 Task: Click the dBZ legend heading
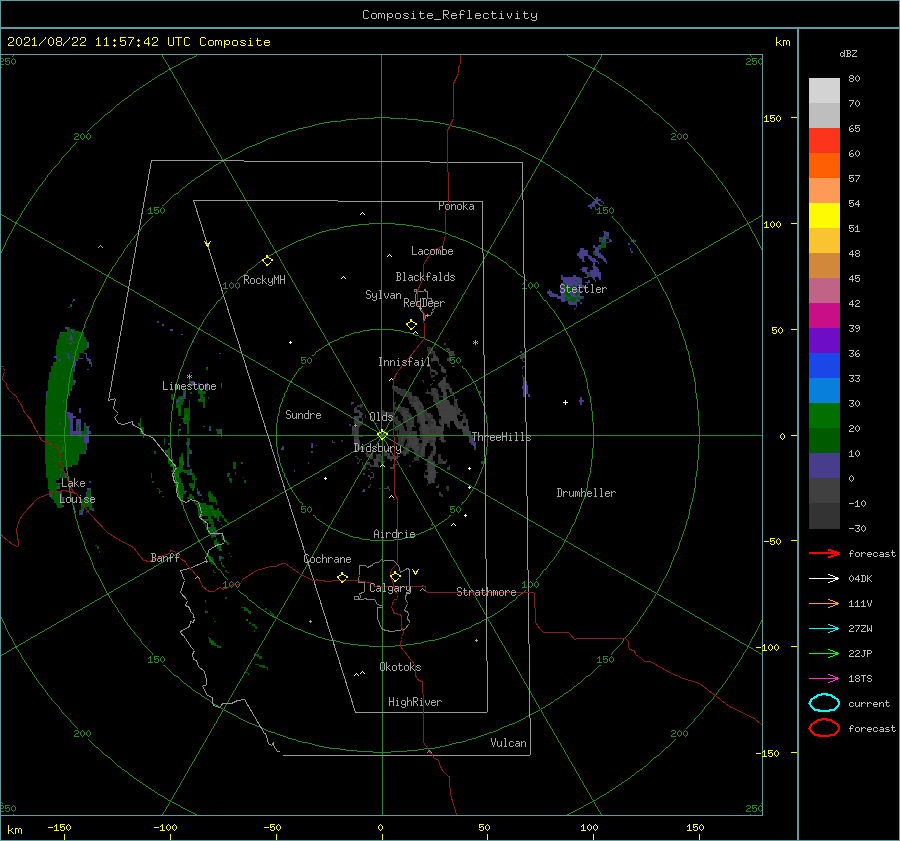pos(848,53)
